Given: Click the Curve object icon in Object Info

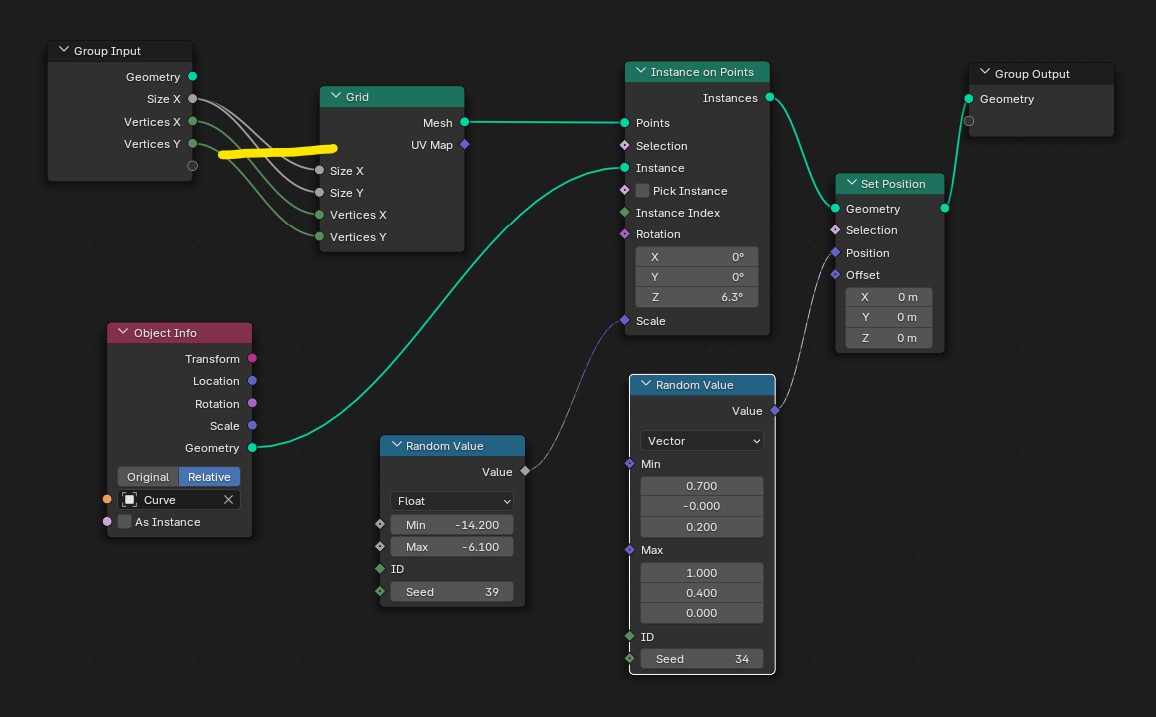Looking at the screenshot, I should click(130, 500).
